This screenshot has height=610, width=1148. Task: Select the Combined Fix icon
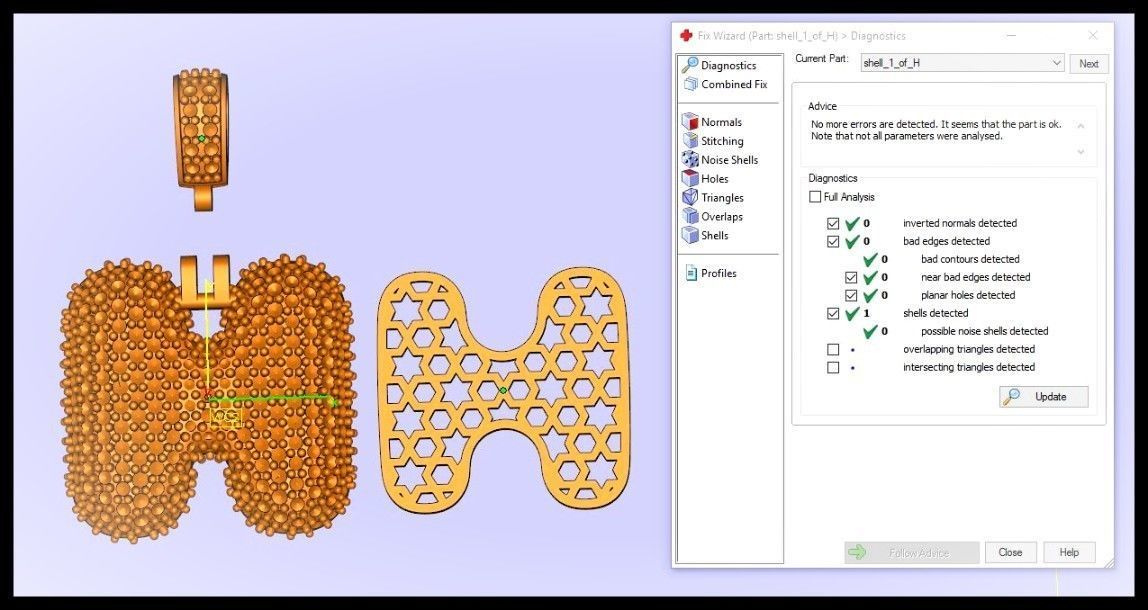[690, 84]
